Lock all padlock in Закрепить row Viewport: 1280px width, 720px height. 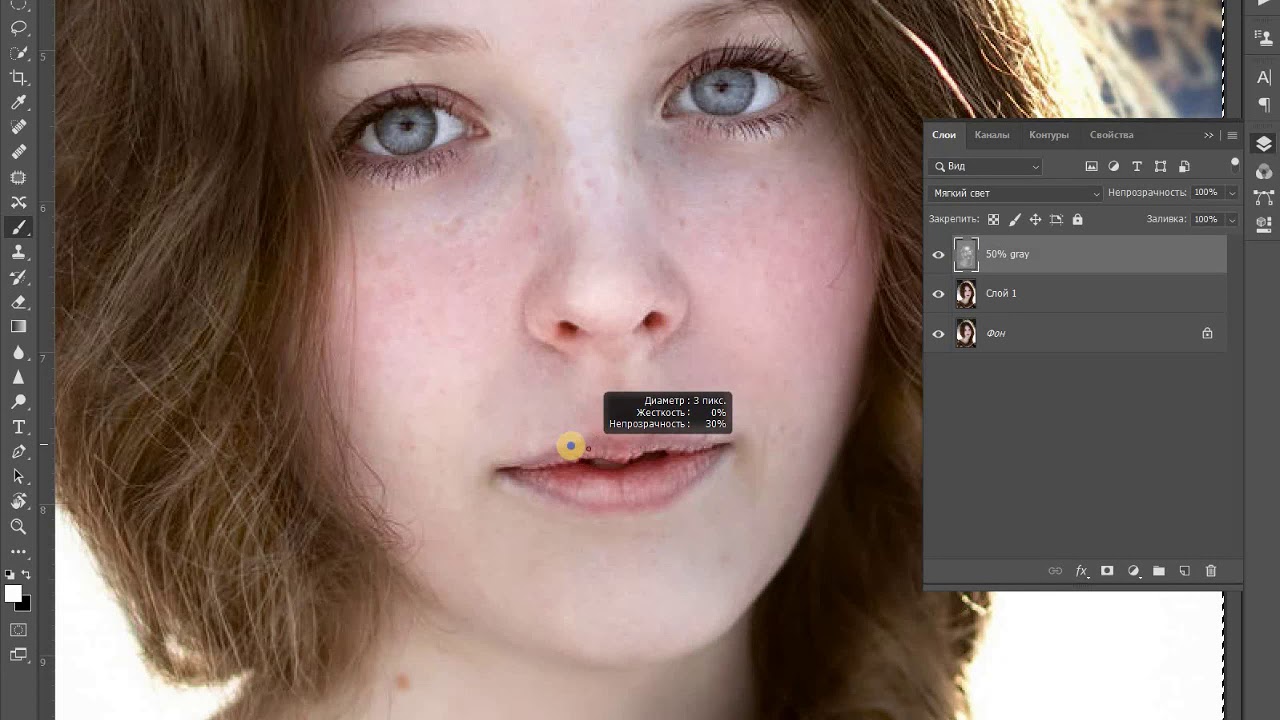tap(1077, 219)
